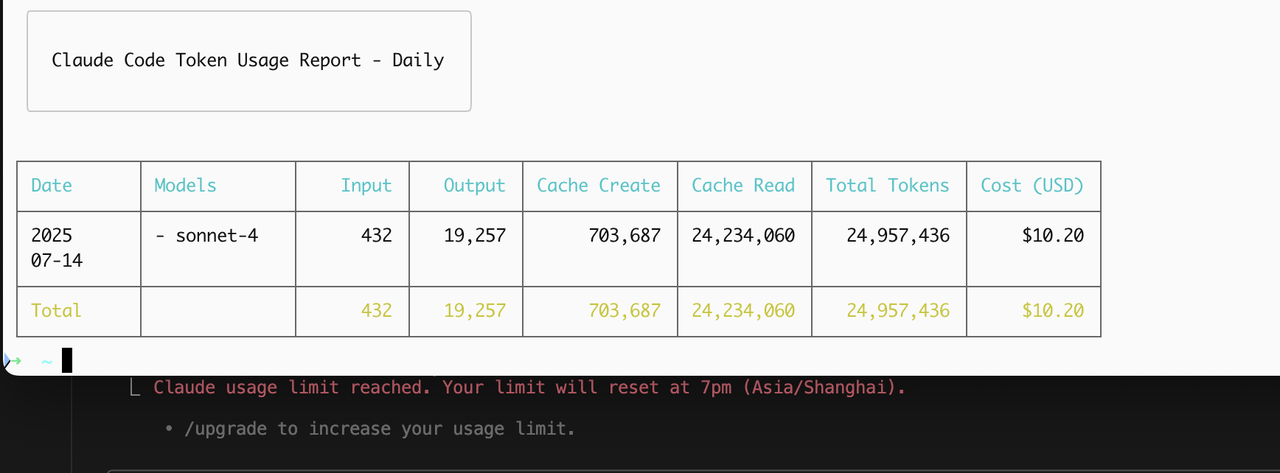This screenshot has height=473, width=1280.
Task: Select the "Cache Read" column header
Action: tap(744, 185)
